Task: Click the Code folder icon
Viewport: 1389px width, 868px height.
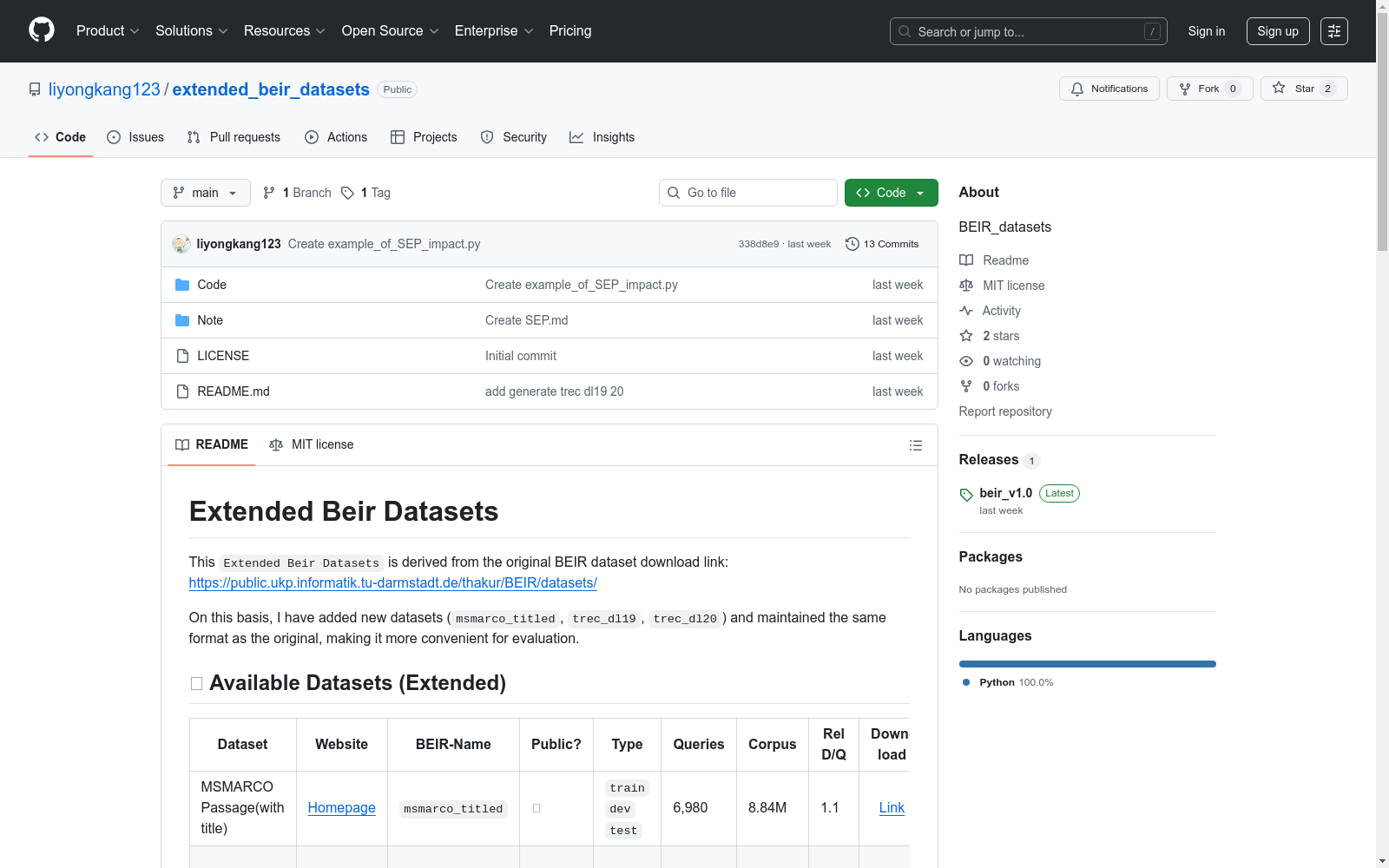Action: (x=182, y=285)
